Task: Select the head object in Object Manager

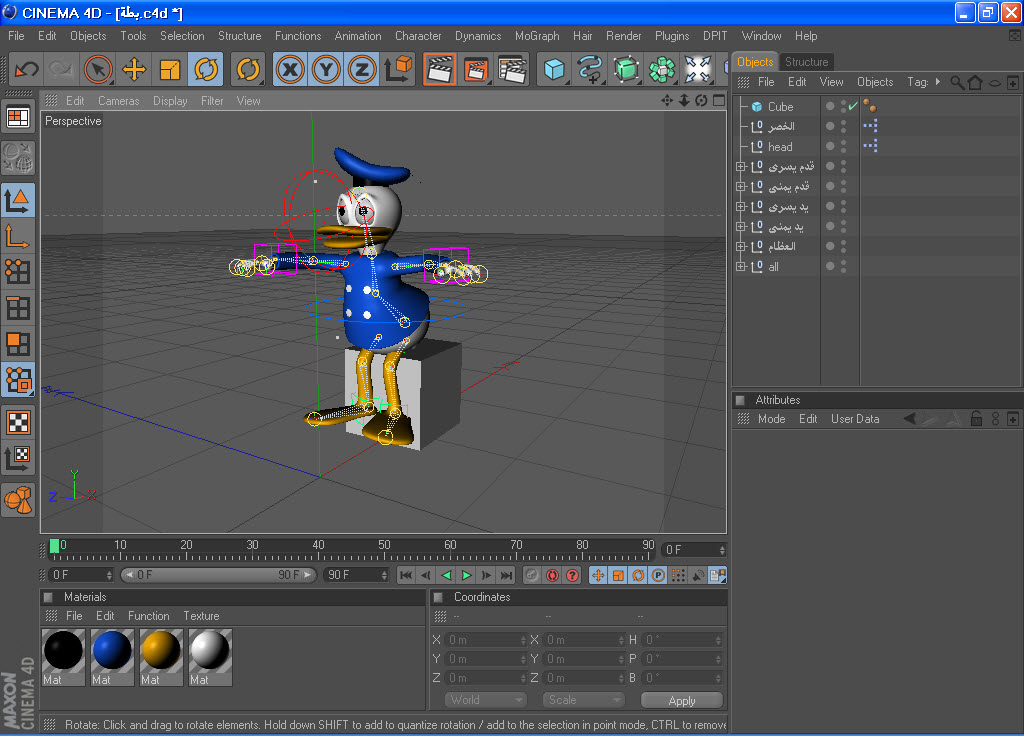Action: (780, 146)
